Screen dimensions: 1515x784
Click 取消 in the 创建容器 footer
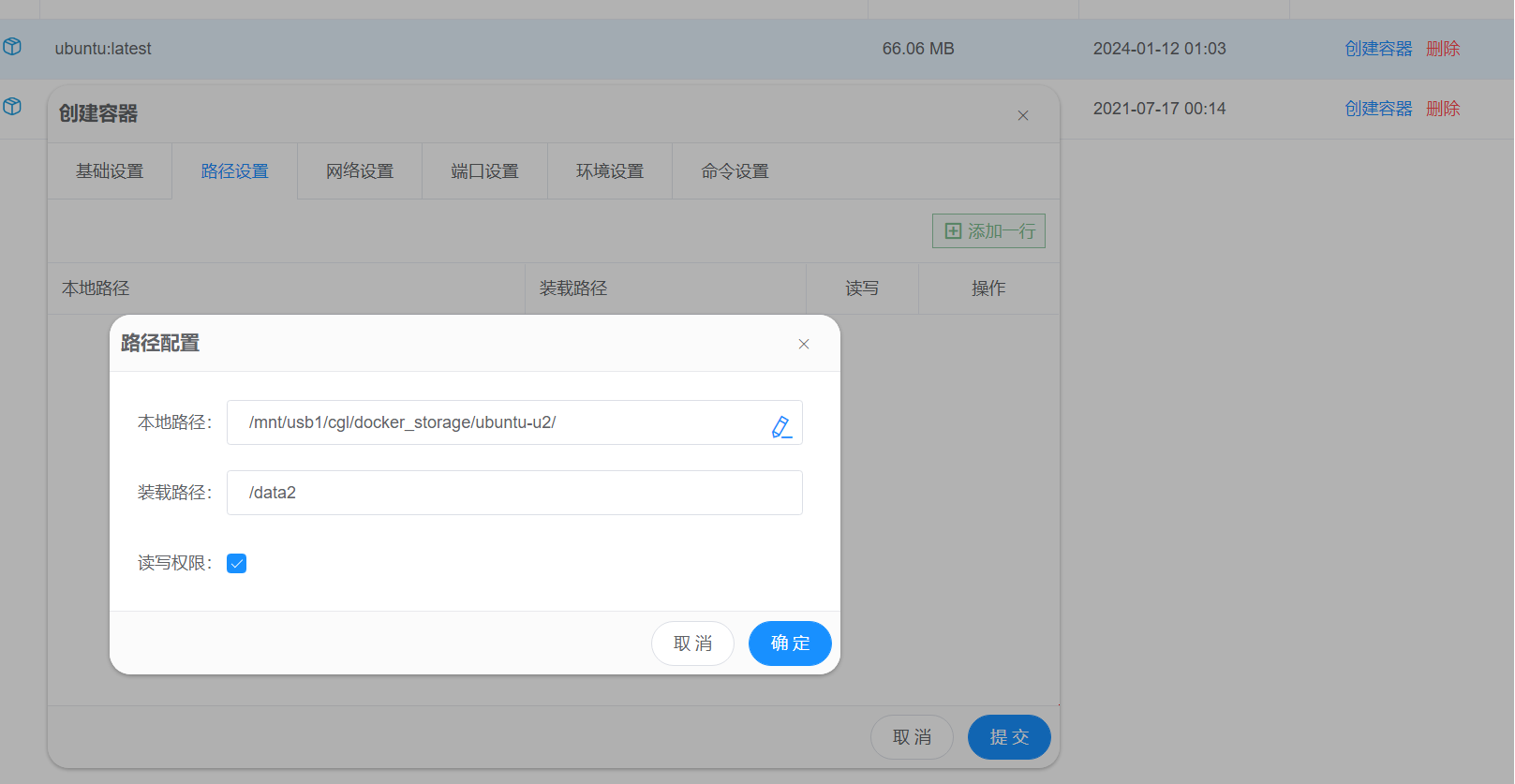[x=912, y=737]
